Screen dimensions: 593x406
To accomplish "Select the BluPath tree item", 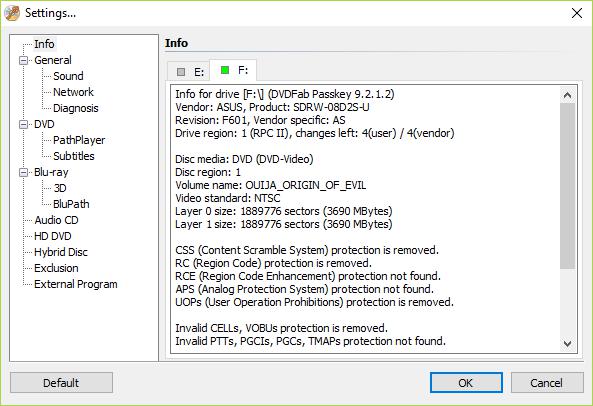I will (71, 204).
